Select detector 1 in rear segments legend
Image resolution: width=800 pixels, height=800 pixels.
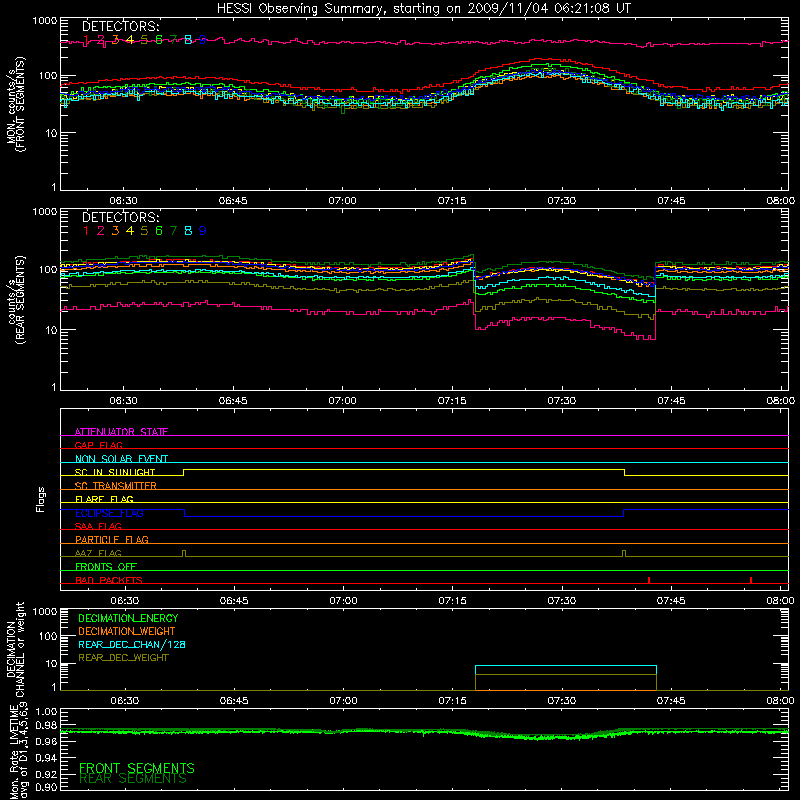86,231
